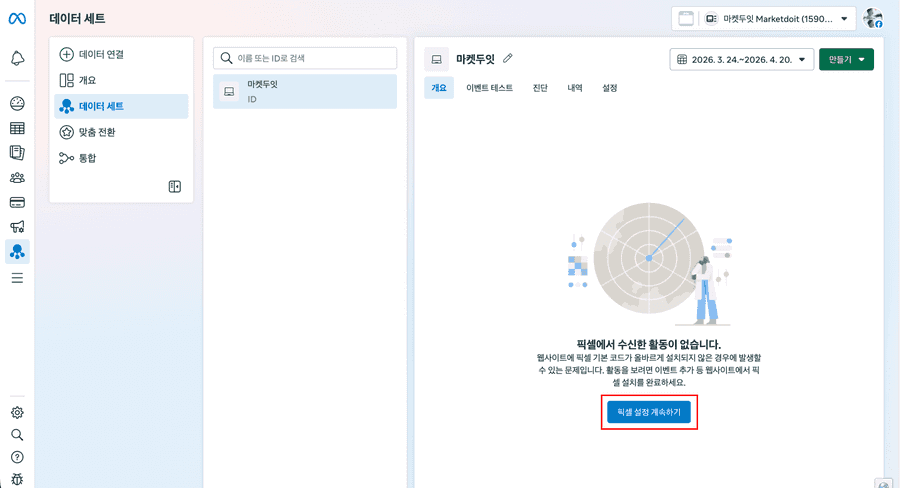Open Ads Manager table icon
The width and height of the screenshot is (900, 488).
17,128
